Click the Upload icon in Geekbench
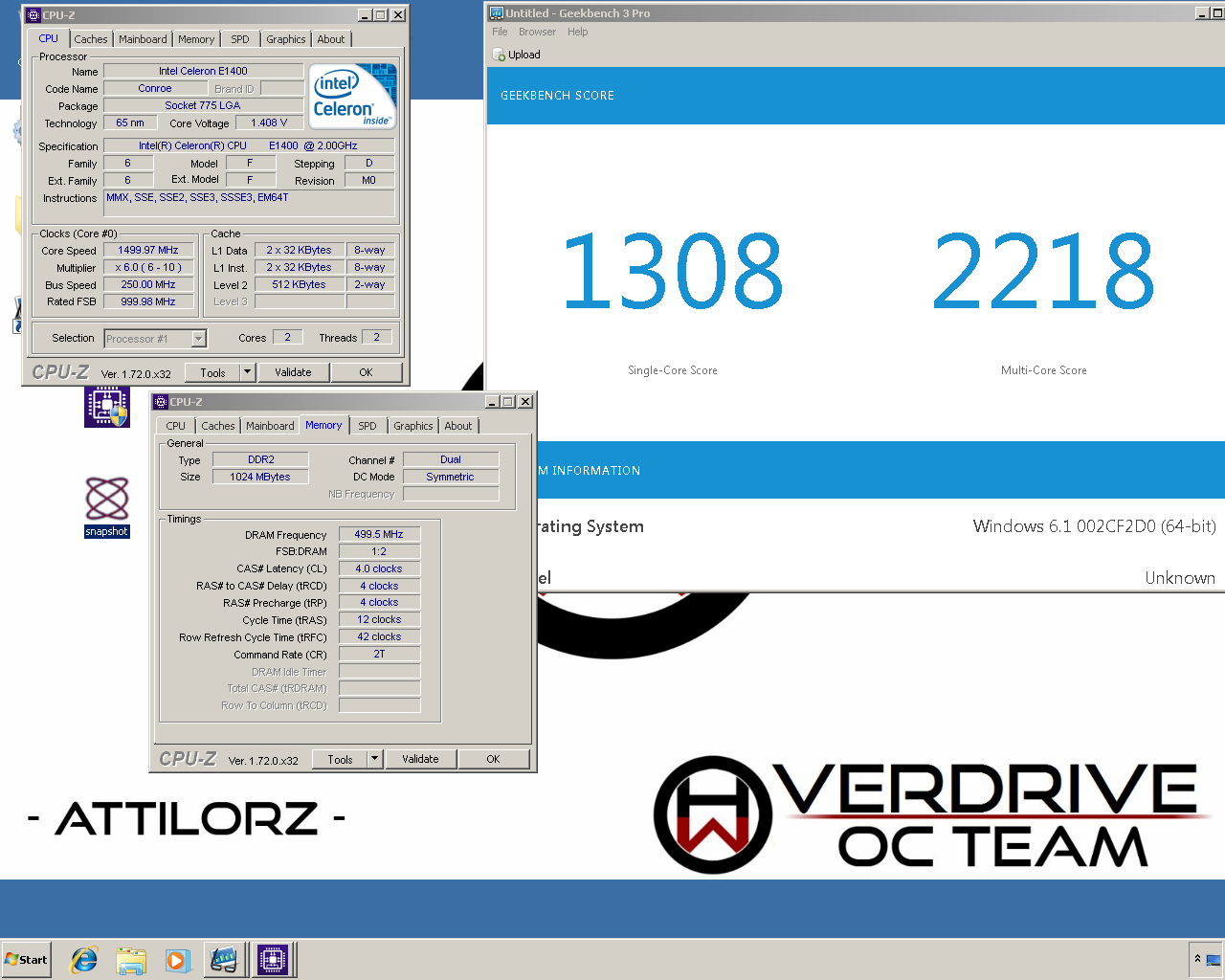Image resolution: width=1225 pixels, height=980 pixels. pos(499,55)
